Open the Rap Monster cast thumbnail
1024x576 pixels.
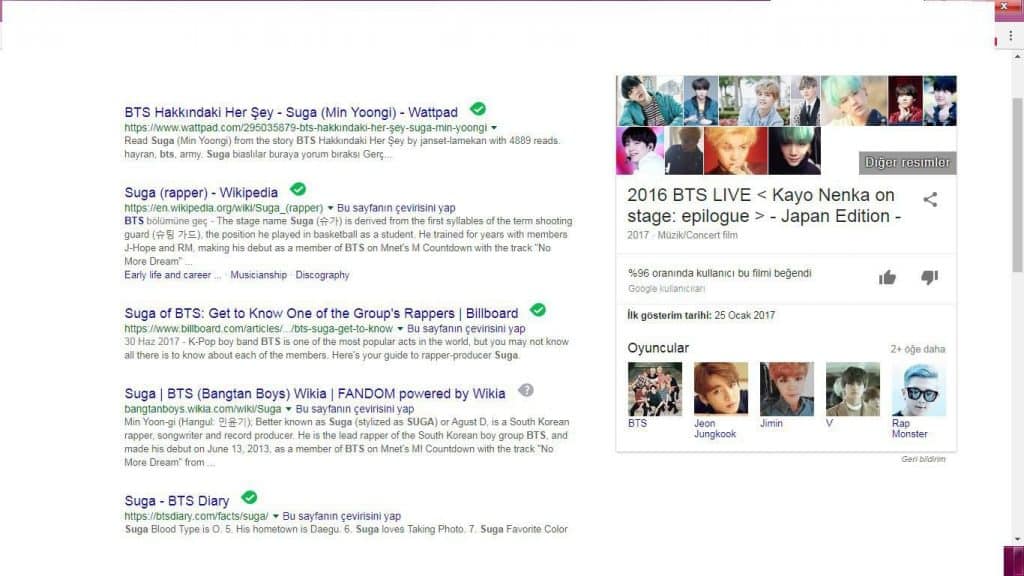[918, 389]
